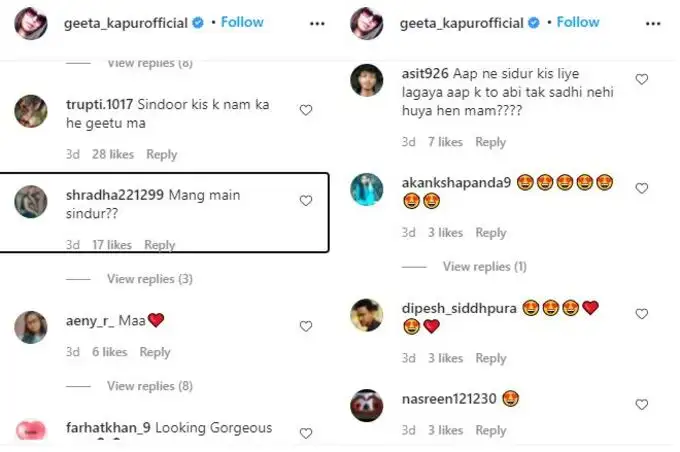Screen dimensions: 680x452
Task: Like aeny_r_'s Maa comment
Action: tap(306, 326)
